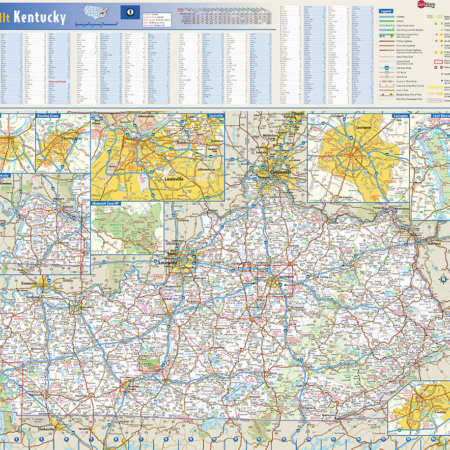
Task: Click the US locator map thumbnail
Action: click(x=96, y=13)
